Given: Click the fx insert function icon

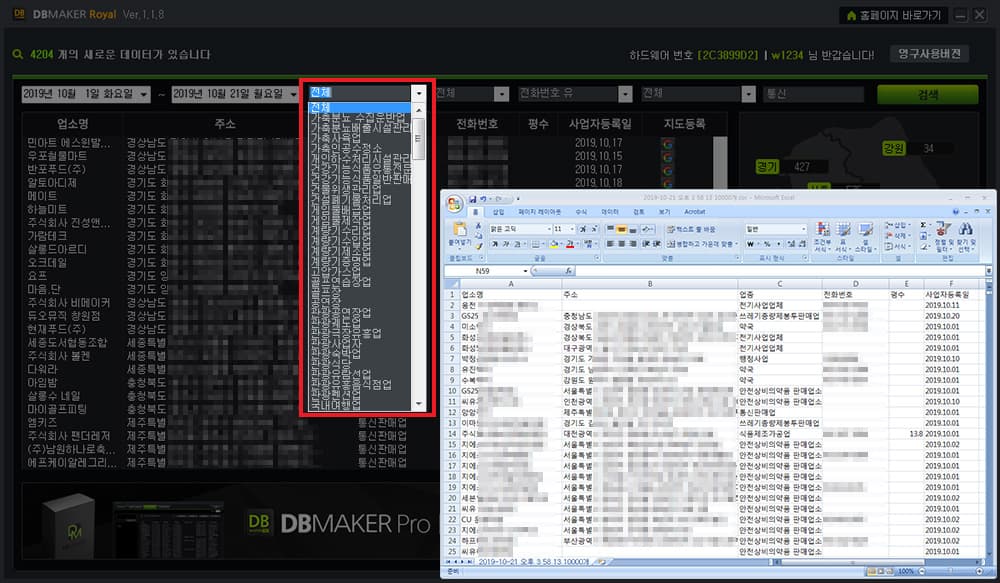Looking at the screenshot, I should (x=567, y=270).
